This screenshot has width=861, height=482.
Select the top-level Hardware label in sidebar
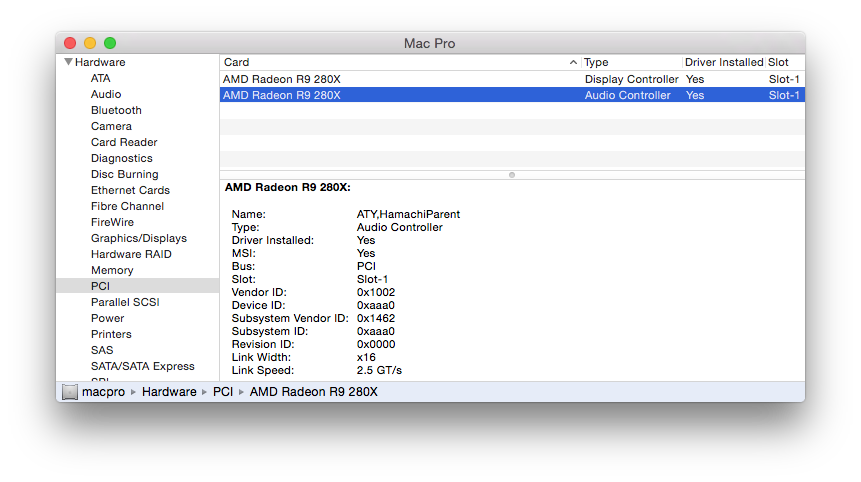(100, 62)
